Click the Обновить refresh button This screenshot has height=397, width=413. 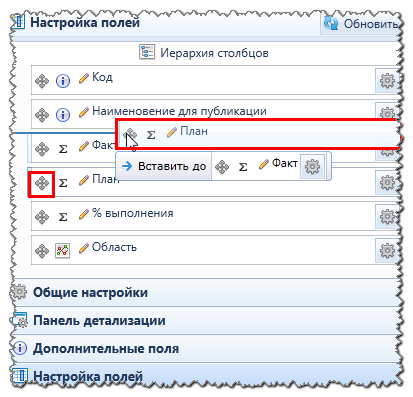click(x=362, y=24)
